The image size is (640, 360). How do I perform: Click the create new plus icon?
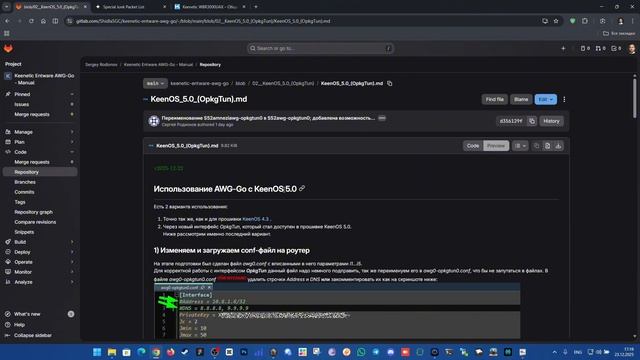[563, 49]
